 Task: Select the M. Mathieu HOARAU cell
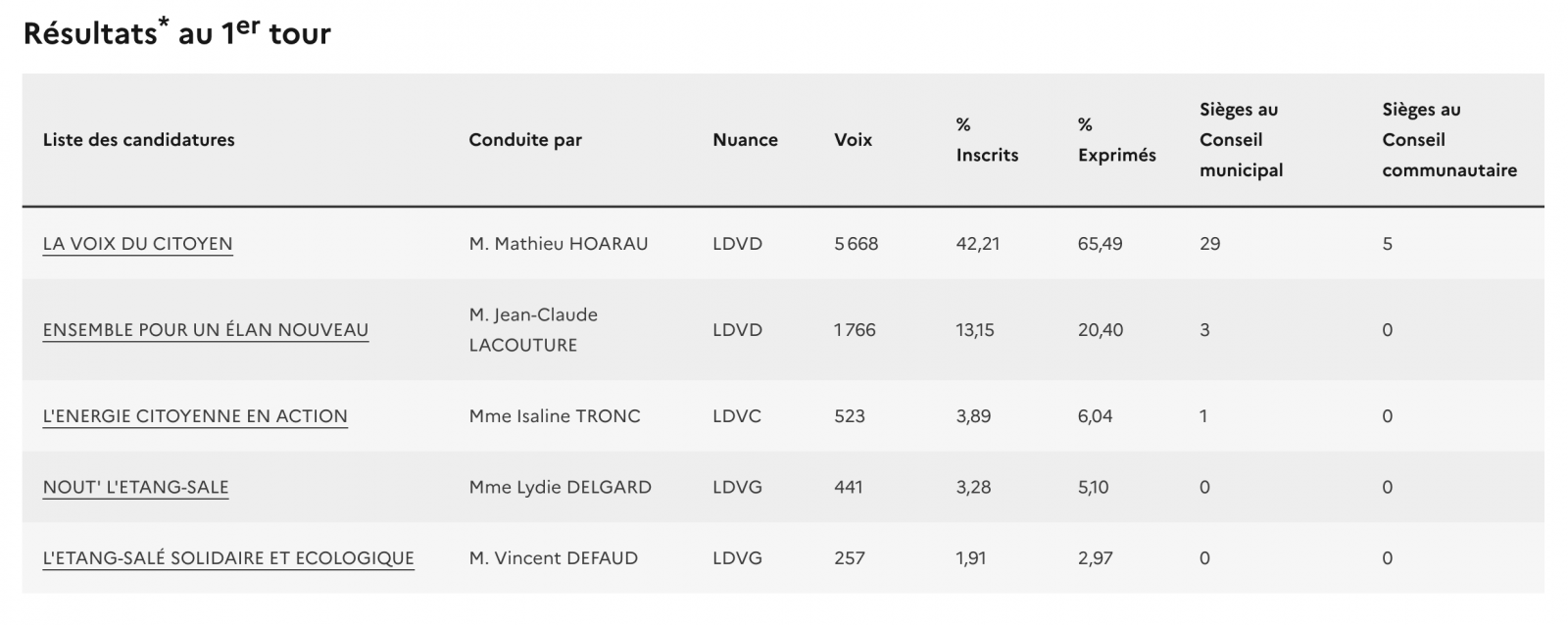[559, 244]
